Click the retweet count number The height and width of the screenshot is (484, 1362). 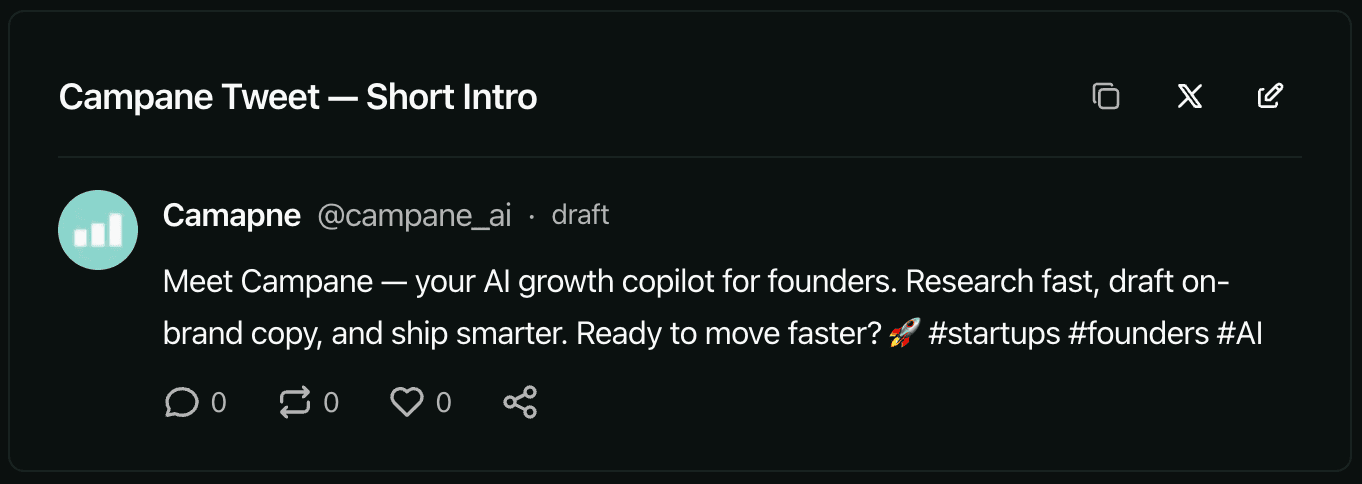pos(331,402)
